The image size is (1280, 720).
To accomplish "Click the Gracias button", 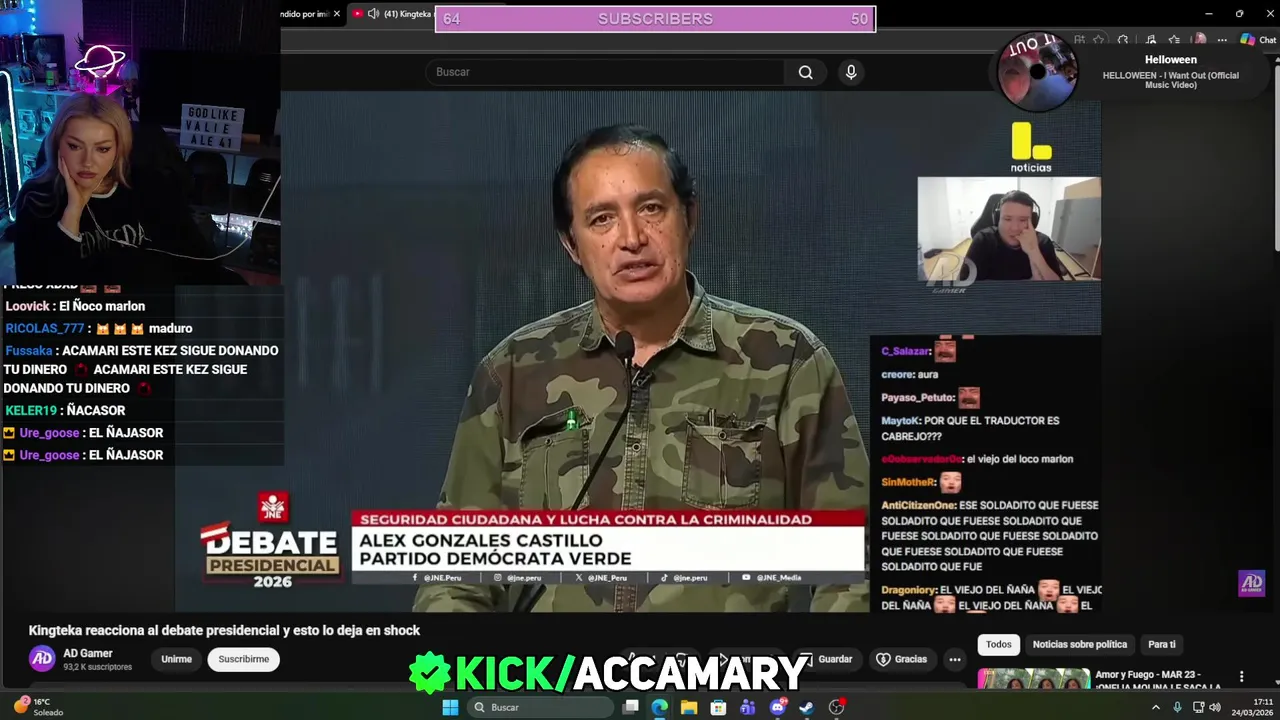I will (x=902, y=659).
